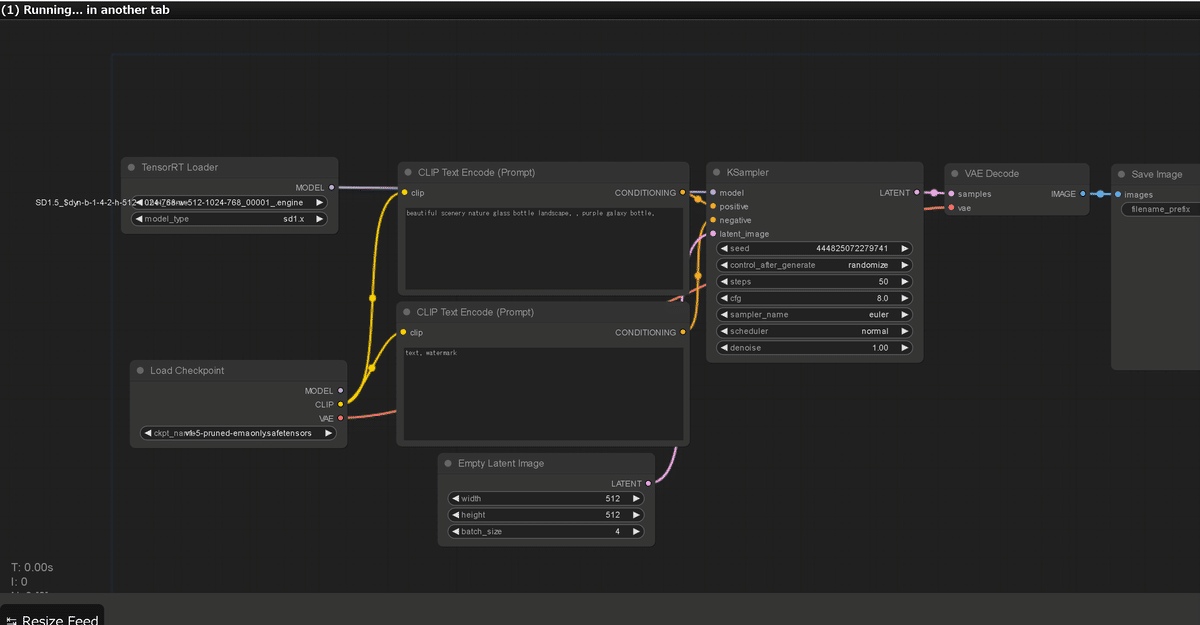Collapse the Load Checkpoint node using its title dot
Screen dimensions: 1200x625
click(x=139, y=370)
